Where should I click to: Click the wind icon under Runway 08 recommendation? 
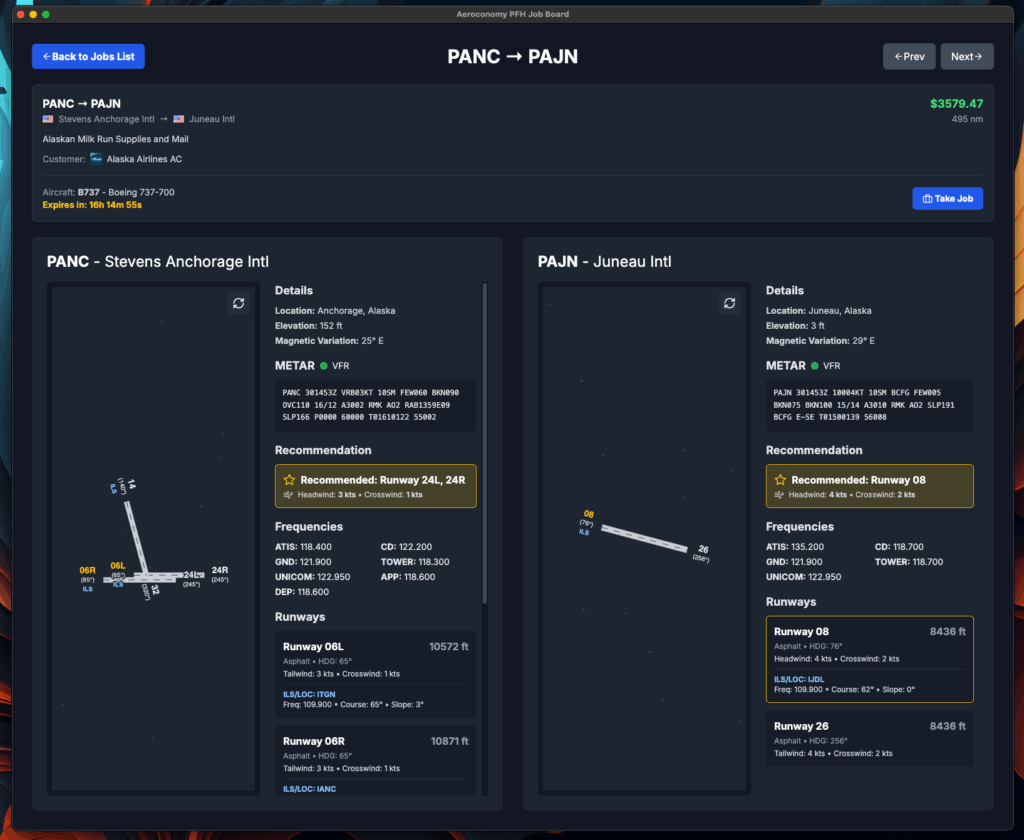(779, 495)
